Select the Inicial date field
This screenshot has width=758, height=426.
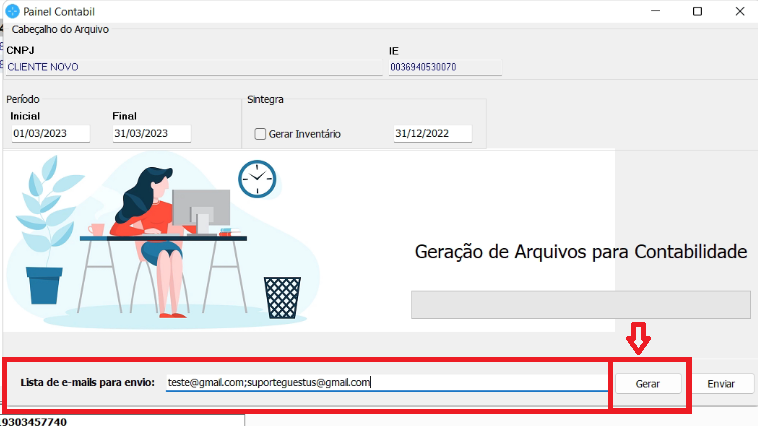pyautogui.click(x=50, y=134)
